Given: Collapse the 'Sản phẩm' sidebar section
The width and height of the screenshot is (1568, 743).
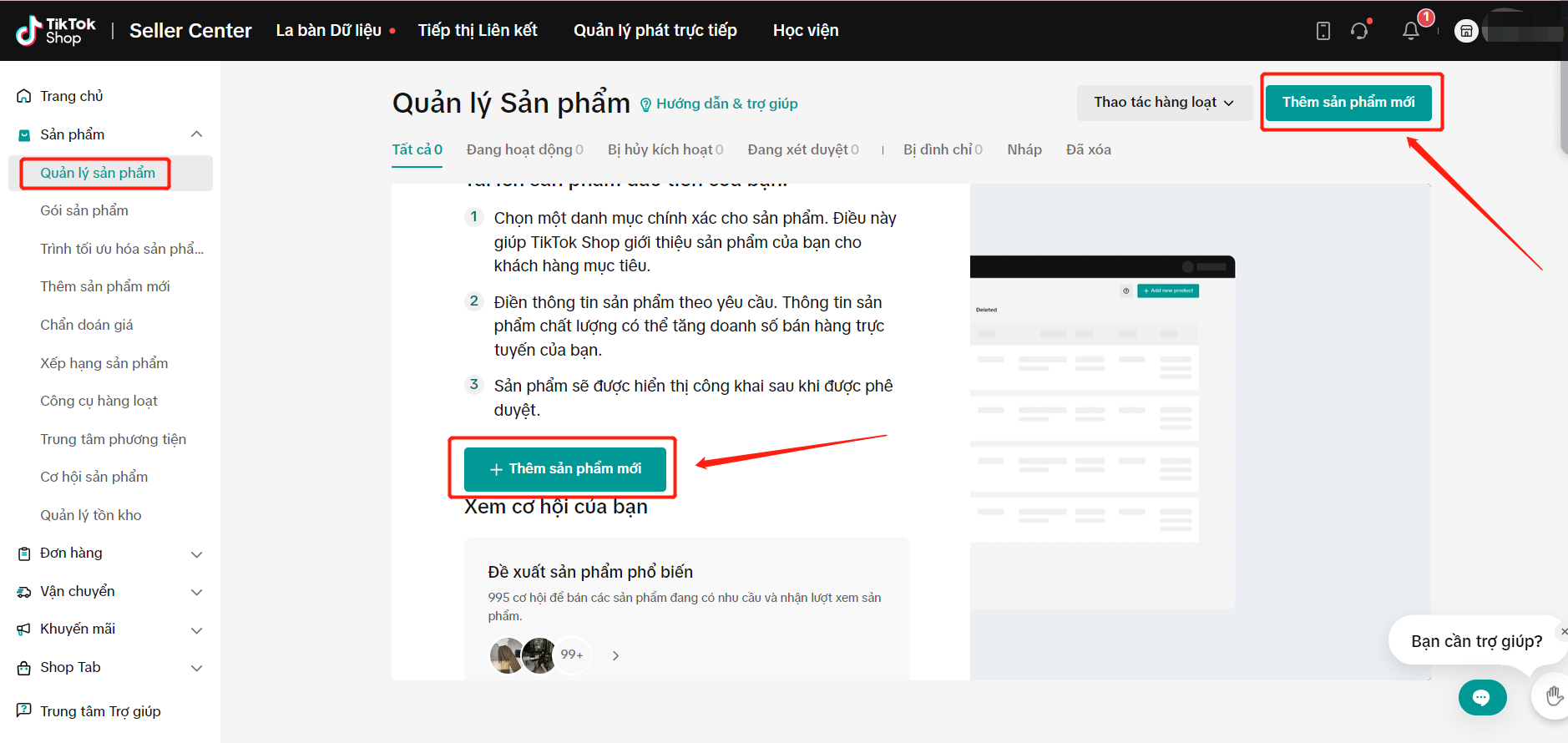Looking at the screenshot, I should tap(196, 134).
